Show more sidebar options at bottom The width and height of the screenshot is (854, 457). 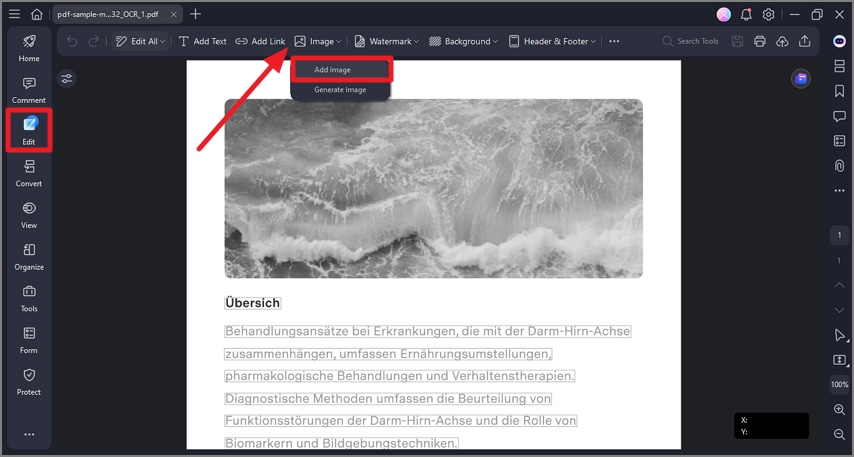pyautogui.click(x=29, y=434)
